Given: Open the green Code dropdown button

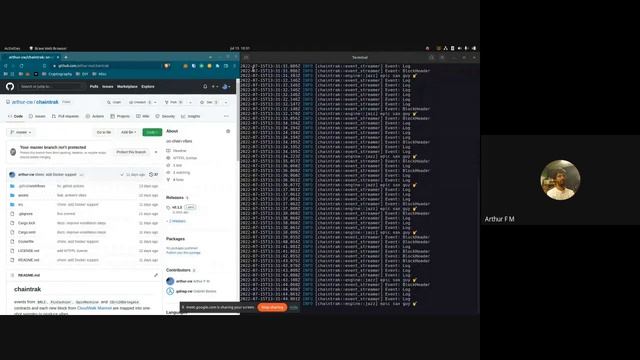Looking at the screenshot, I should point(152,132).
